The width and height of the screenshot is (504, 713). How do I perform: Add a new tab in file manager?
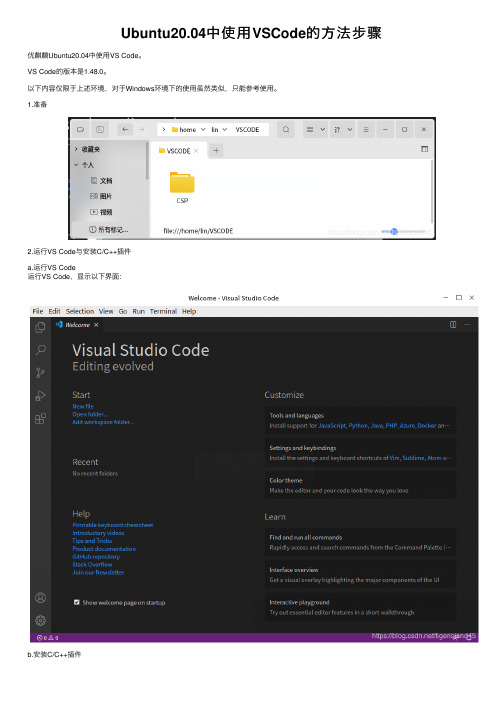pyautogui.click(x=217, y=151)
